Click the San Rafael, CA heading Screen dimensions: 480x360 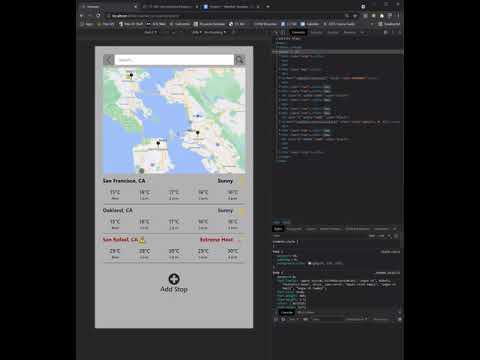pyautogui.click(x=120, y=240)
